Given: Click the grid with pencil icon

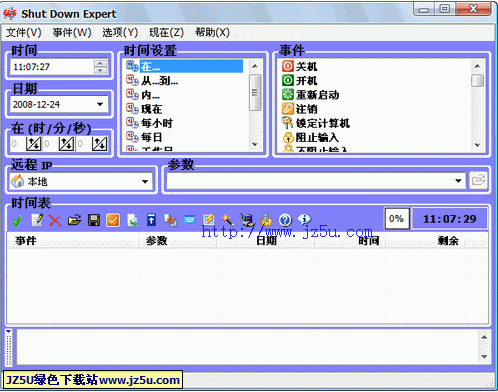Looking at the screenshot, I should (x=209, y=220).
